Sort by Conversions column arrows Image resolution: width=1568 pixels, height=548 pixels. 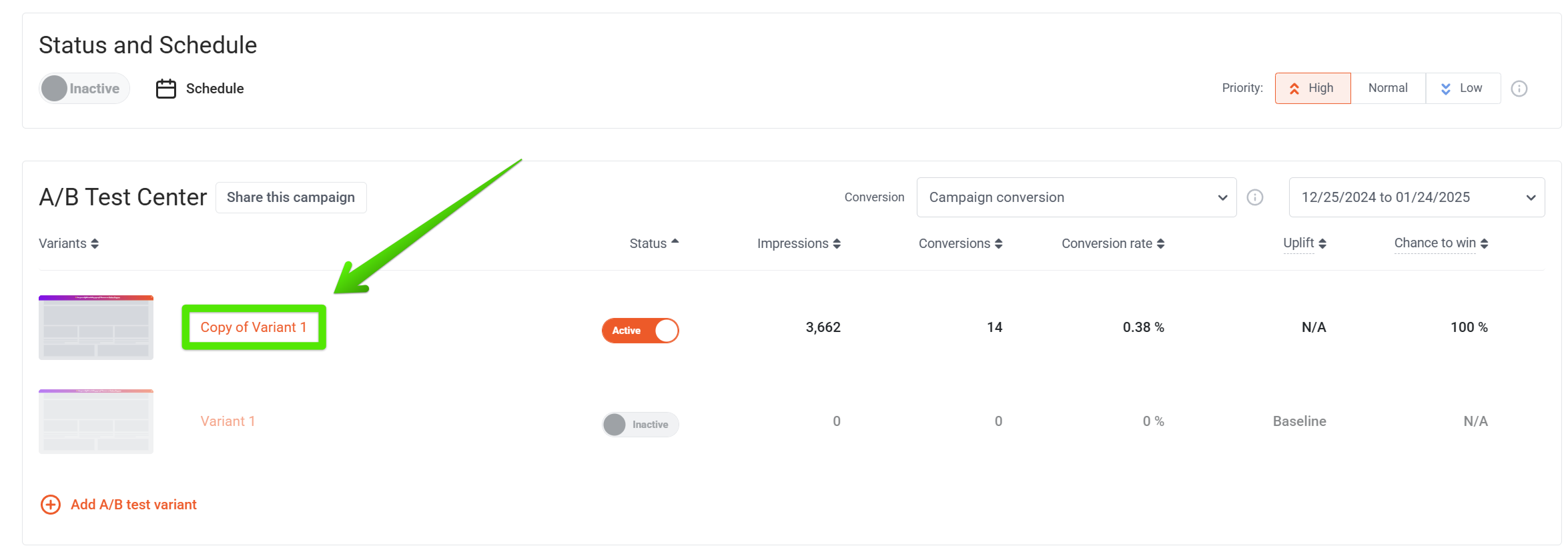998,244
